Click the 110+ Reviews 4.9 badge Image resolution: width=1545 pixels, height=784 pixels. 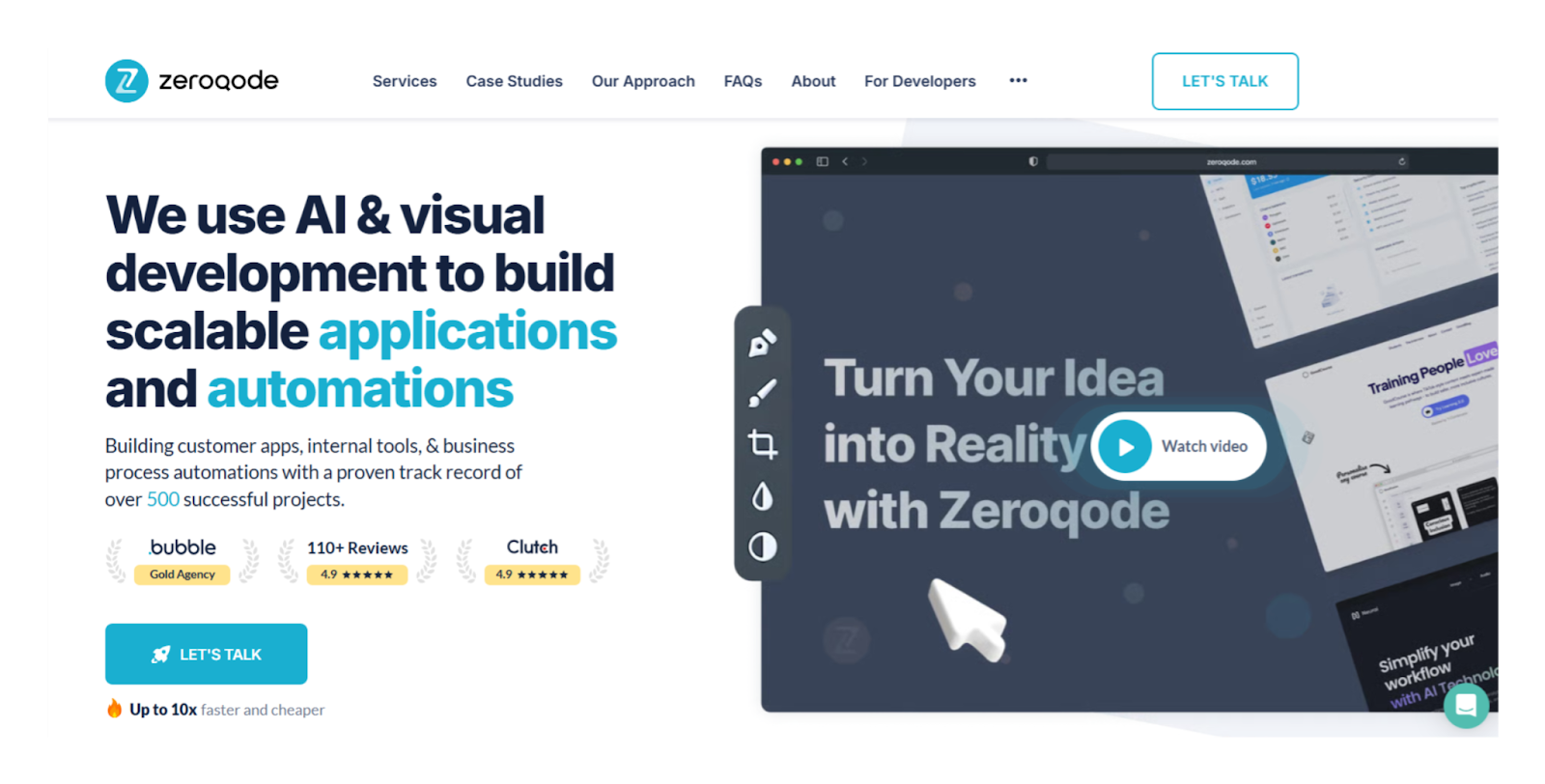click(x=357, y=561)
